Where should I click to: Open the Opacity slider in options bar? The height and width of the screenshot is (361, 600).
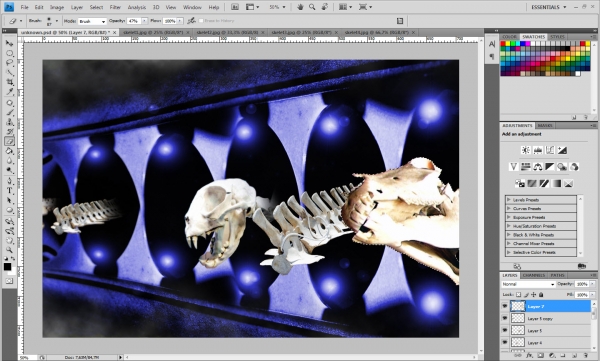pos(145,21)
